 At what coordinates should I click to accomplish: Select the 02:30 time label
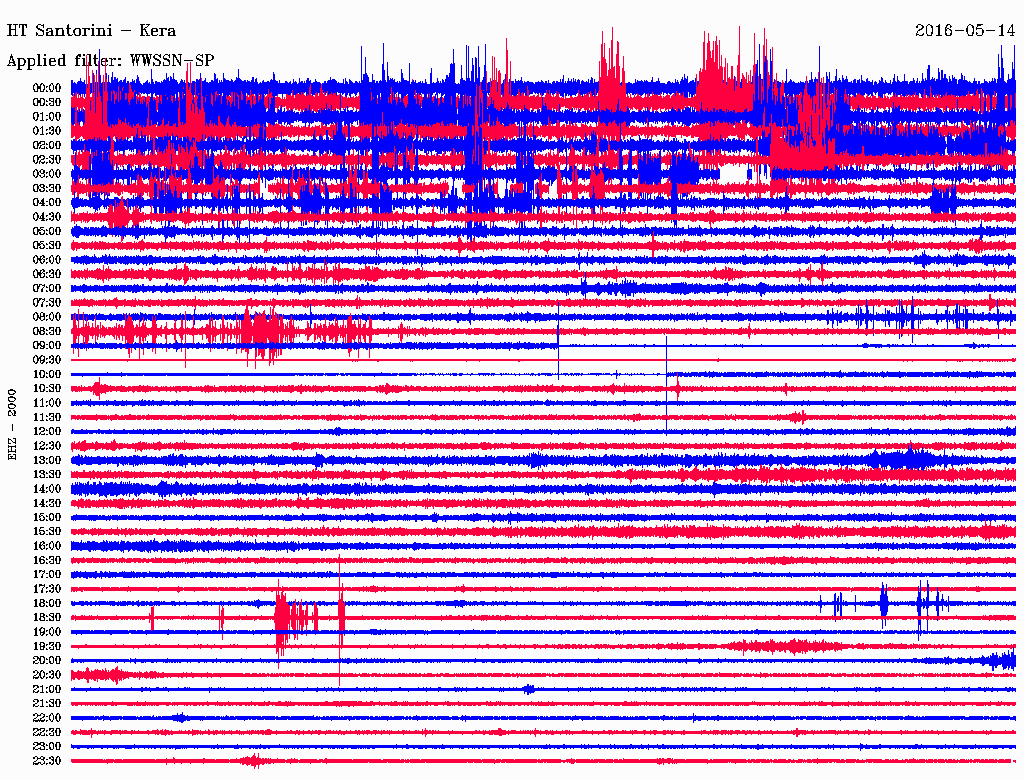pyautogui.click(x=47, y=159)
